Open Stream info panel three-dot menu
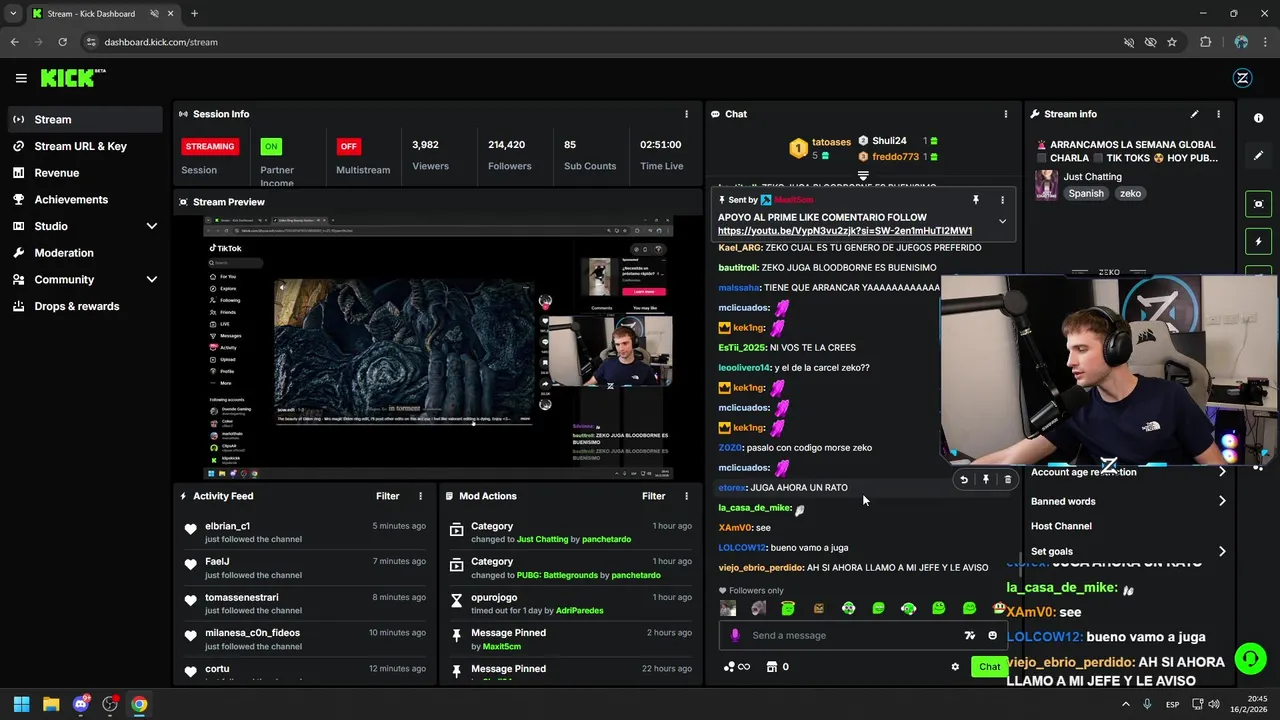The height and width of the screenshot is (720, 1280). 1218,114
